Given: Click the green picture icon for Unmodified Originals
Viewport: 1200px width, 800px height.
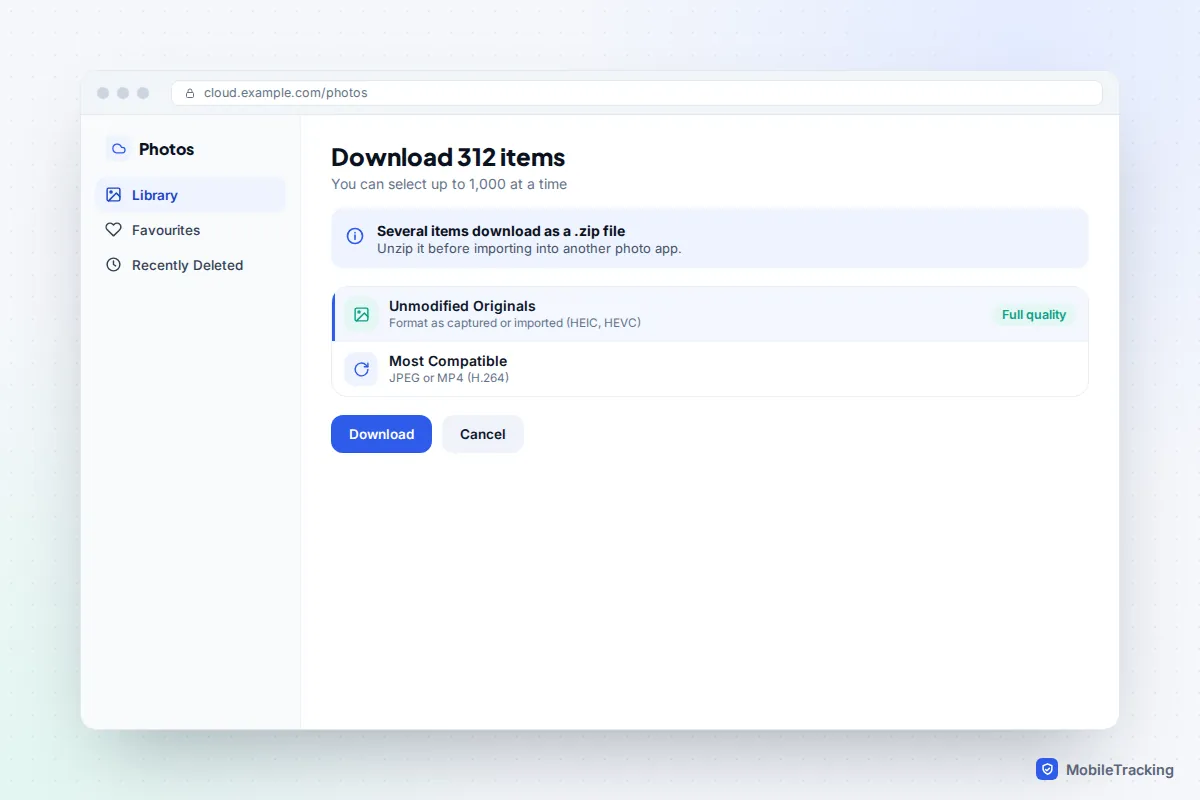Looking at the screenshot, I should (361, 314).
